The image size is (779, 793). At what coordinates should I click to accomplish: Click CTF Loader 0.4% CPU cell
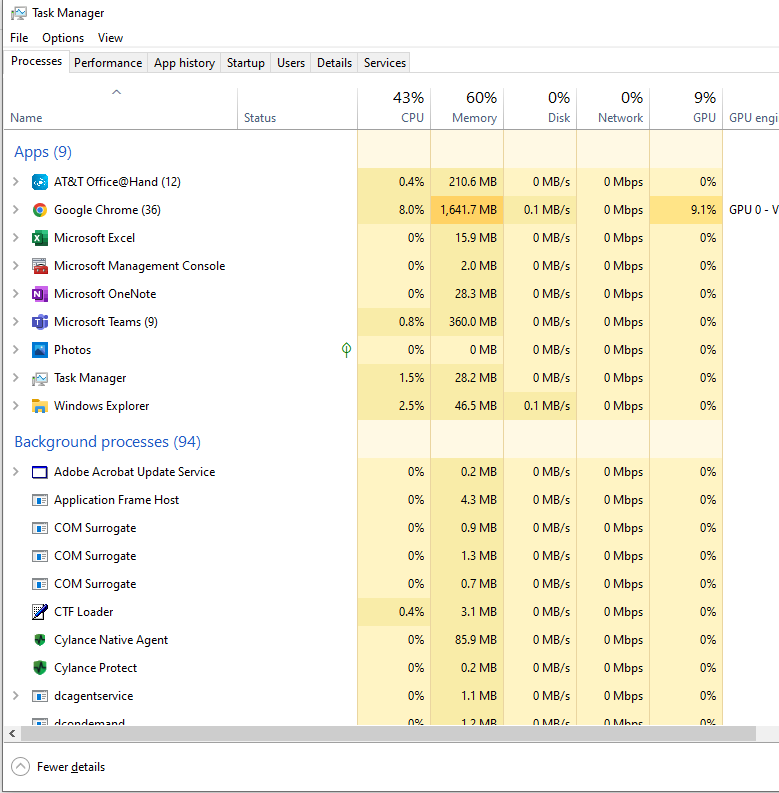tap(394, 612)
